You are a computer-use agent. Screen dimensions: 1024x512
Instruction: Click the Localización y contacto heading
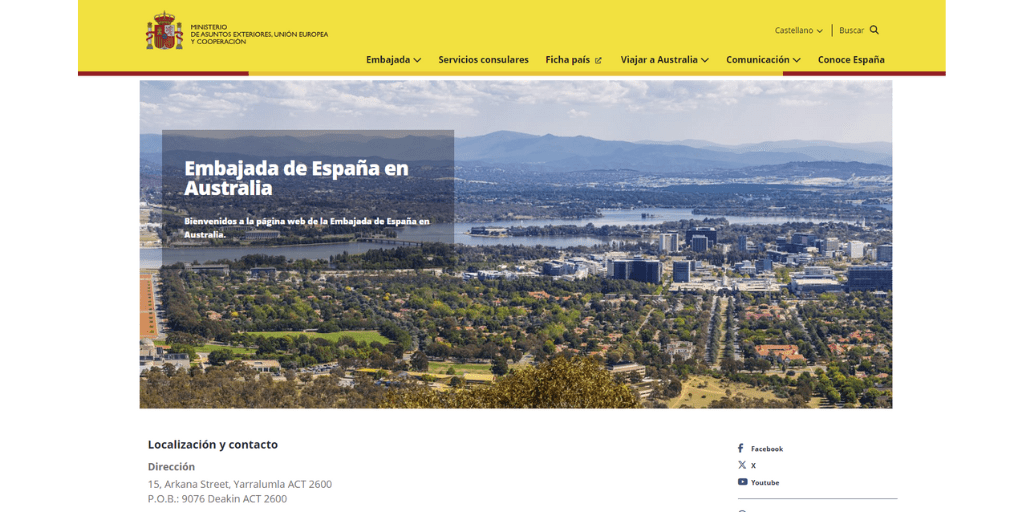pos(213,445)
